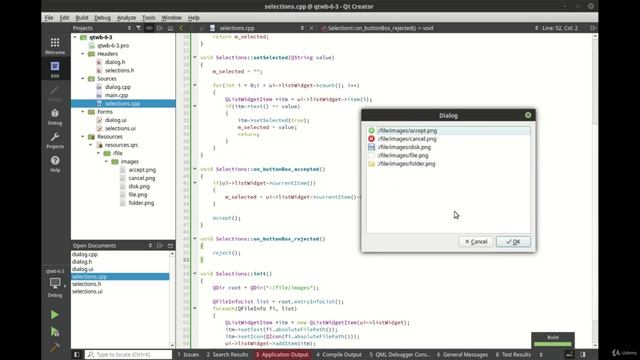Collapse the qtwb-6-3 project node

click(x=75, y=37)
